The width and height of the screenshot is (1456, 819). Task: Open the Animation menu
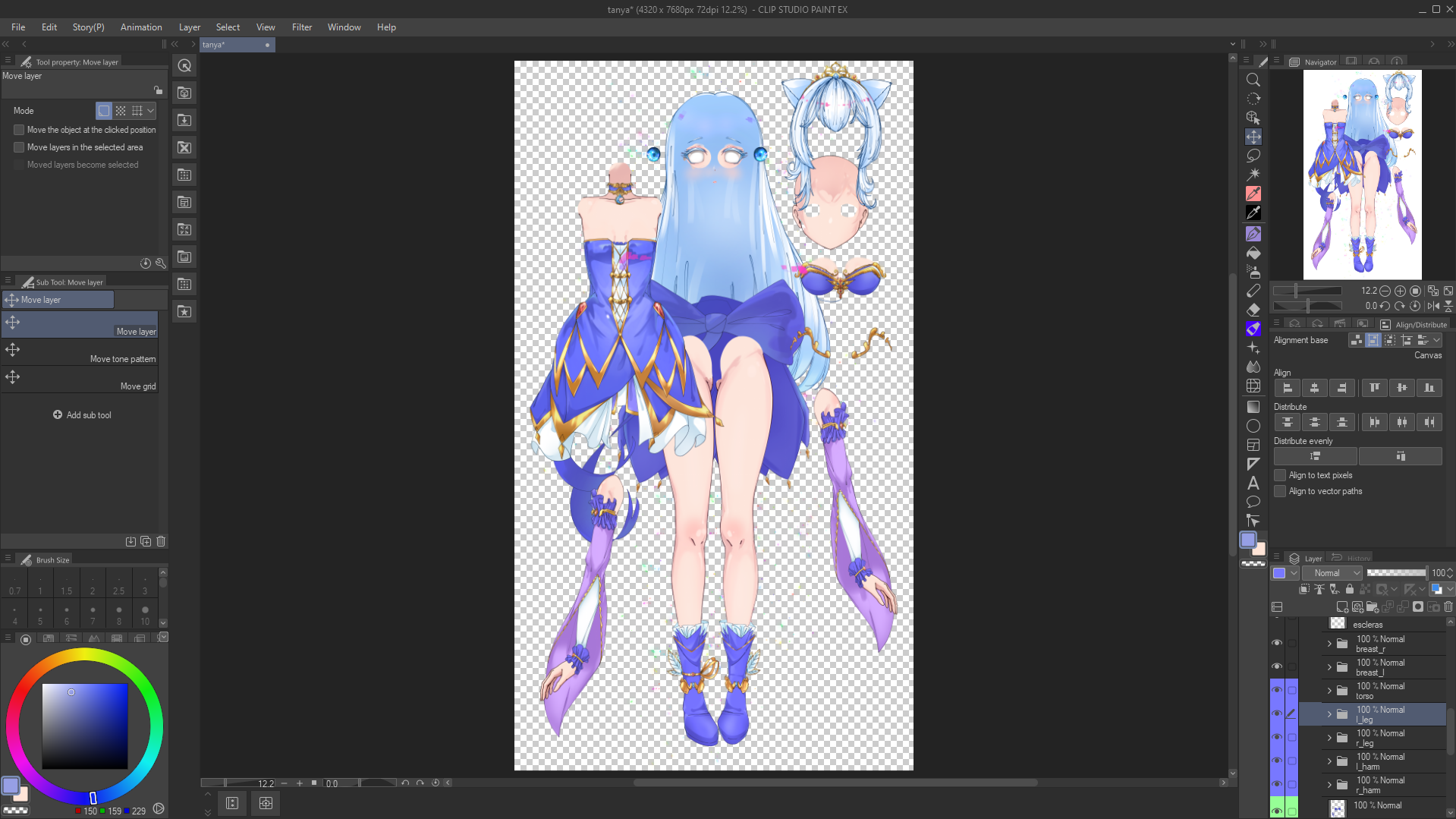click(x=141, y=27)
